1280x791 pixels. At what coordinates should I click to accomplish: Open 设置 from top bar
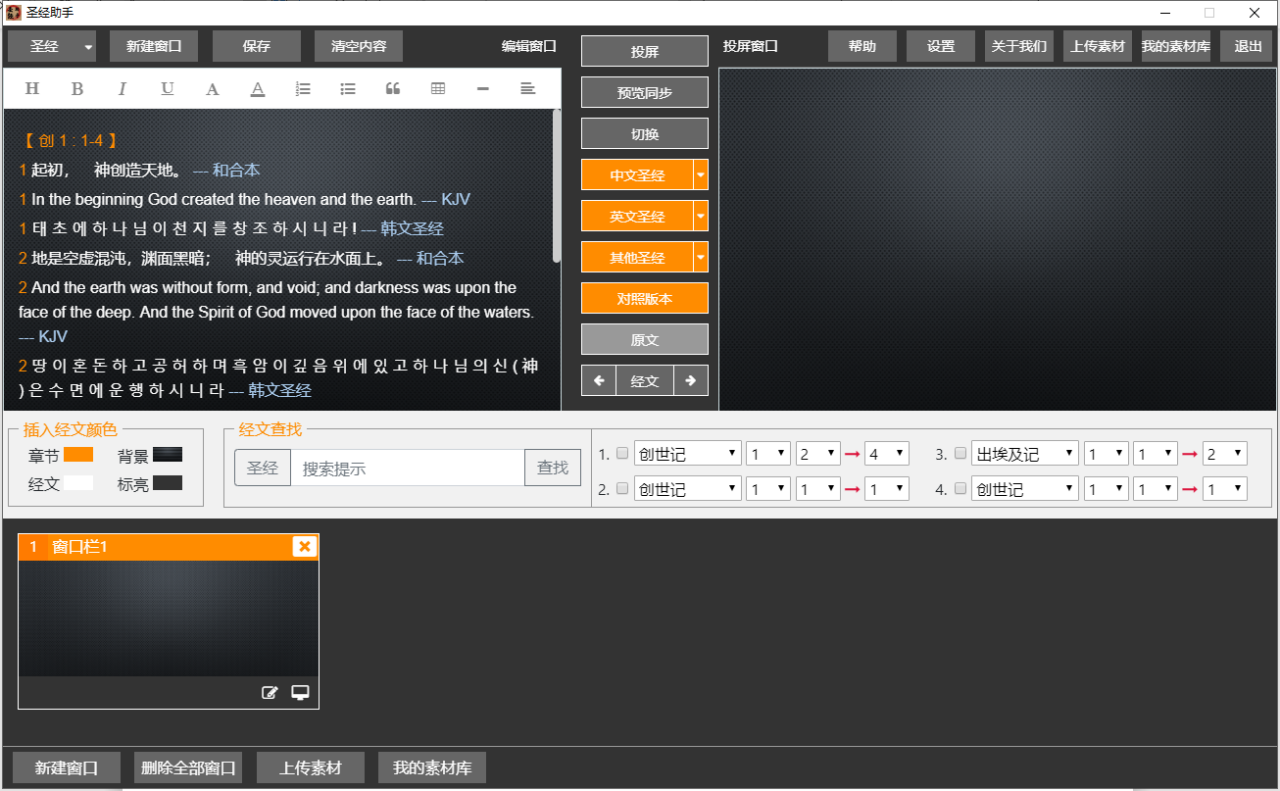(x=940, y=47)
